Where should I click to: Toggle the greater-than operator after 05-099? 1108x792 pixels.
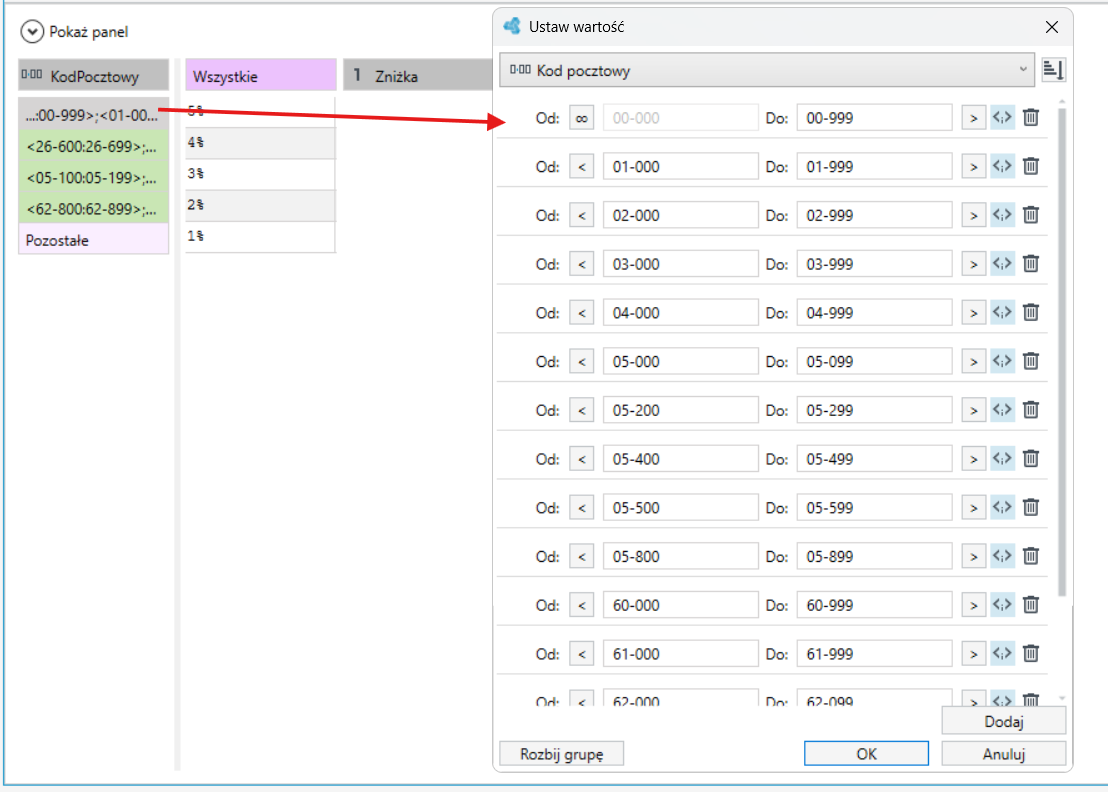[x=974, y=362]
